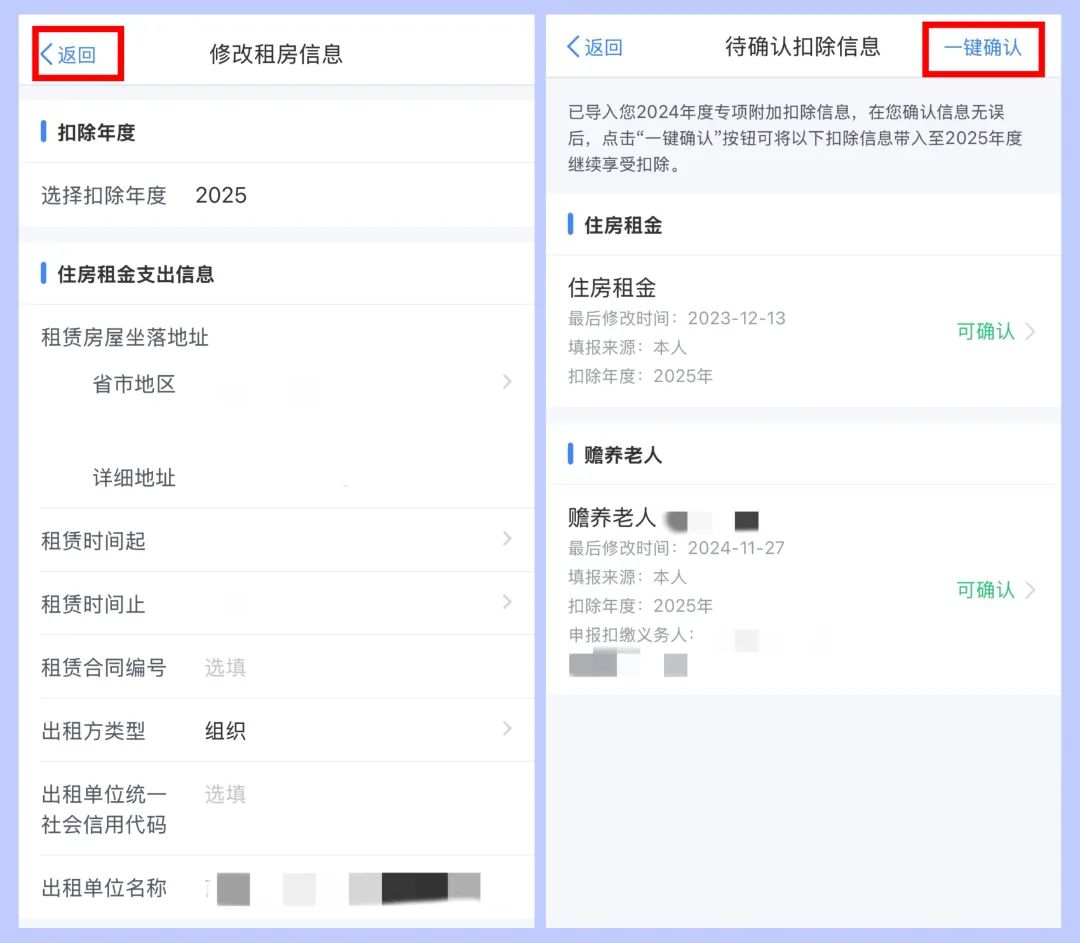Select the 选择扣除年度 2025 row
This screenshot has height=943, width=1080.
pyautogui.click(x=270, y=195)
